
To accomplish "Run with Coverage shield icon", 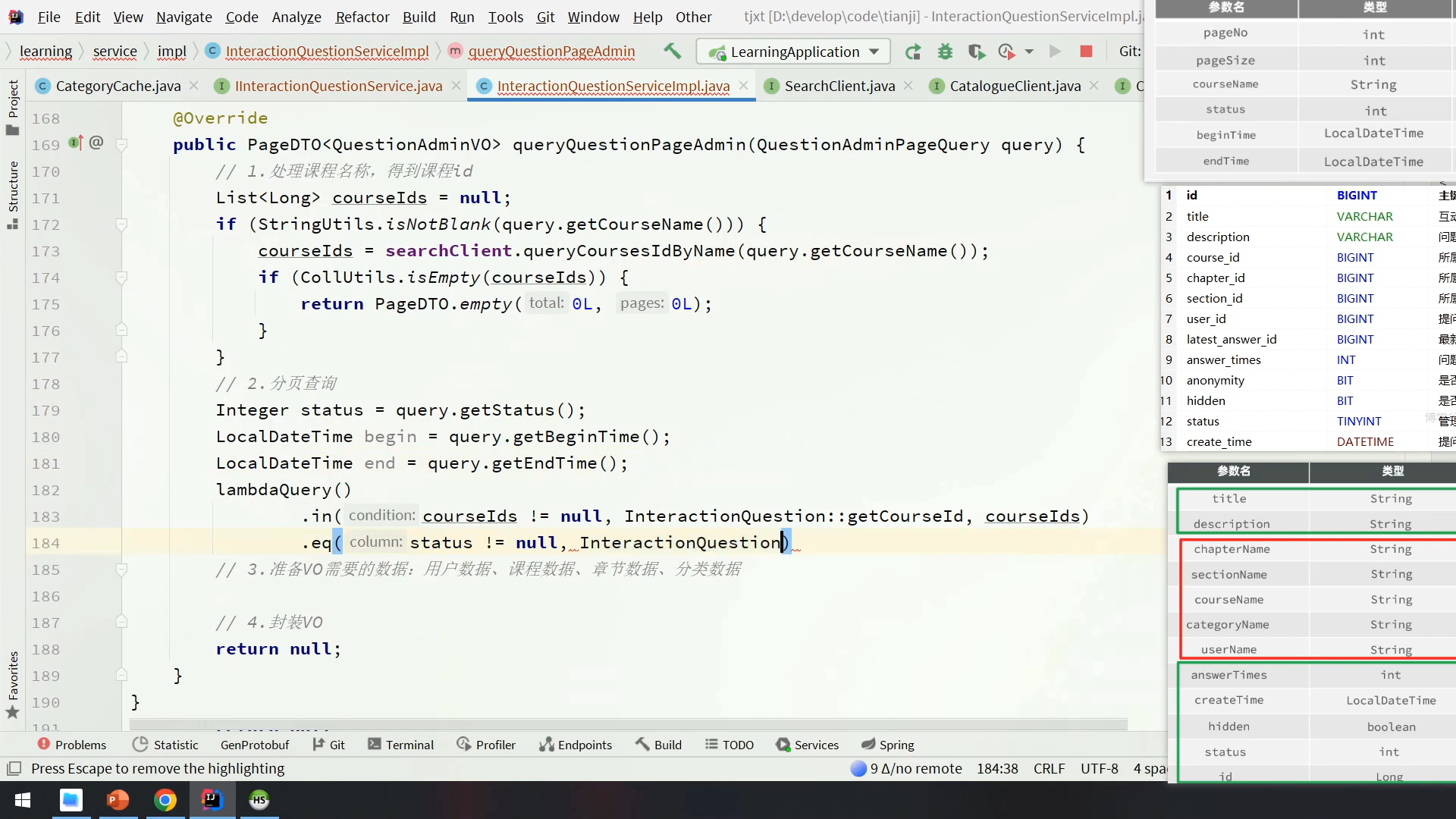I will tap(976, 52).
